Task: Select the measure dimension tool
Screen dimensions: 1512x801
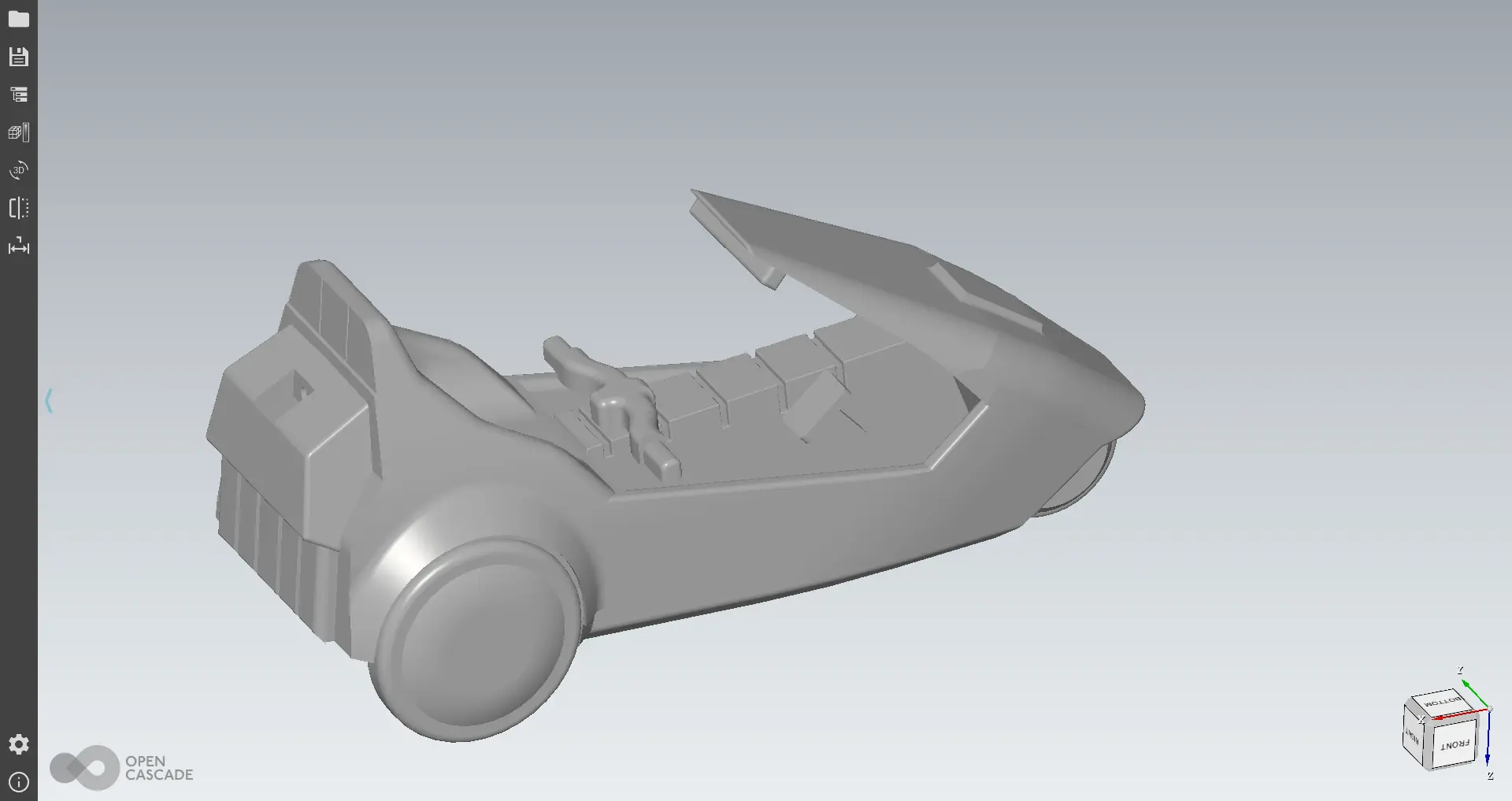Action: [x=18, y=247]
